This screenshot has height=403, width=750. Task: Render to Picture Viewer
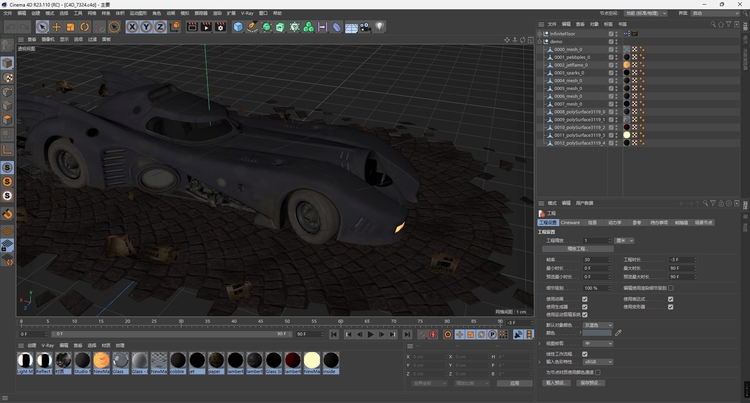point(206,27)
